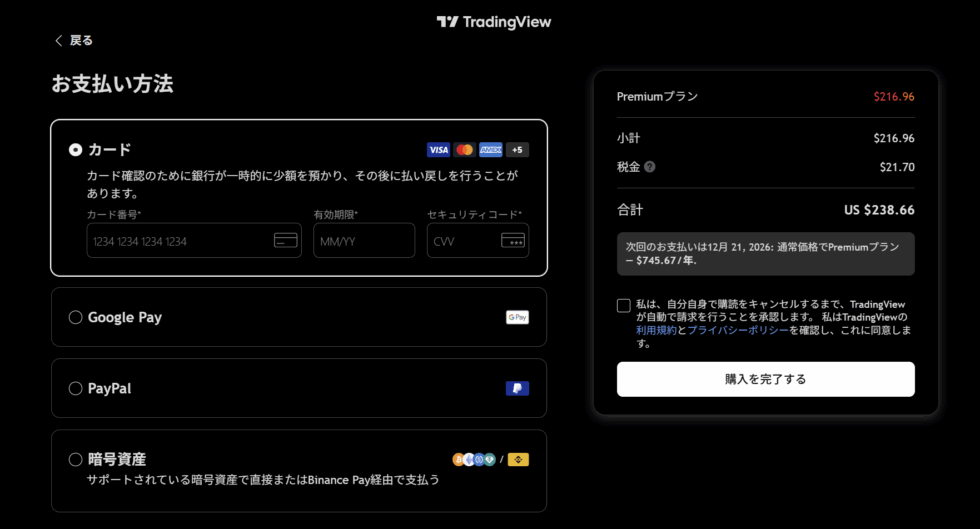Click the Binance Pay yellow icon
Viewport: 980px width, 529px height.
point(517,460)
